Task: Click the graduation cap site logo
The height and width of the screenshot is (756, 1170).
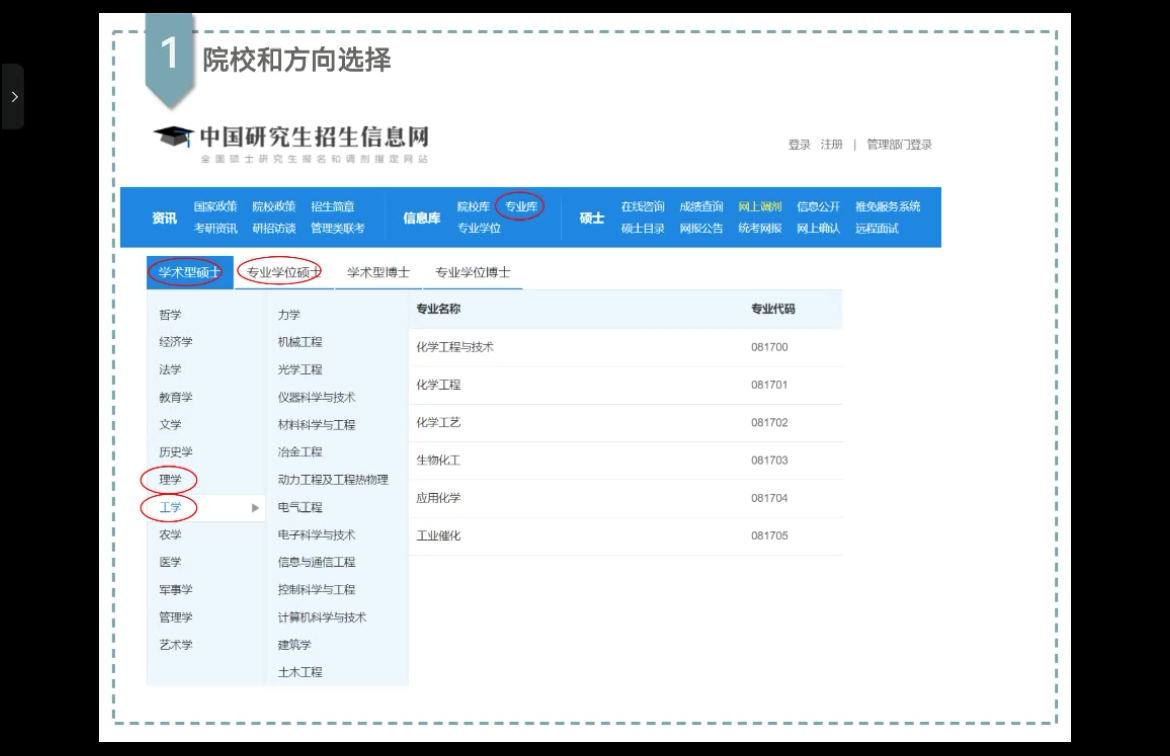Action: (x=172, y=138)
